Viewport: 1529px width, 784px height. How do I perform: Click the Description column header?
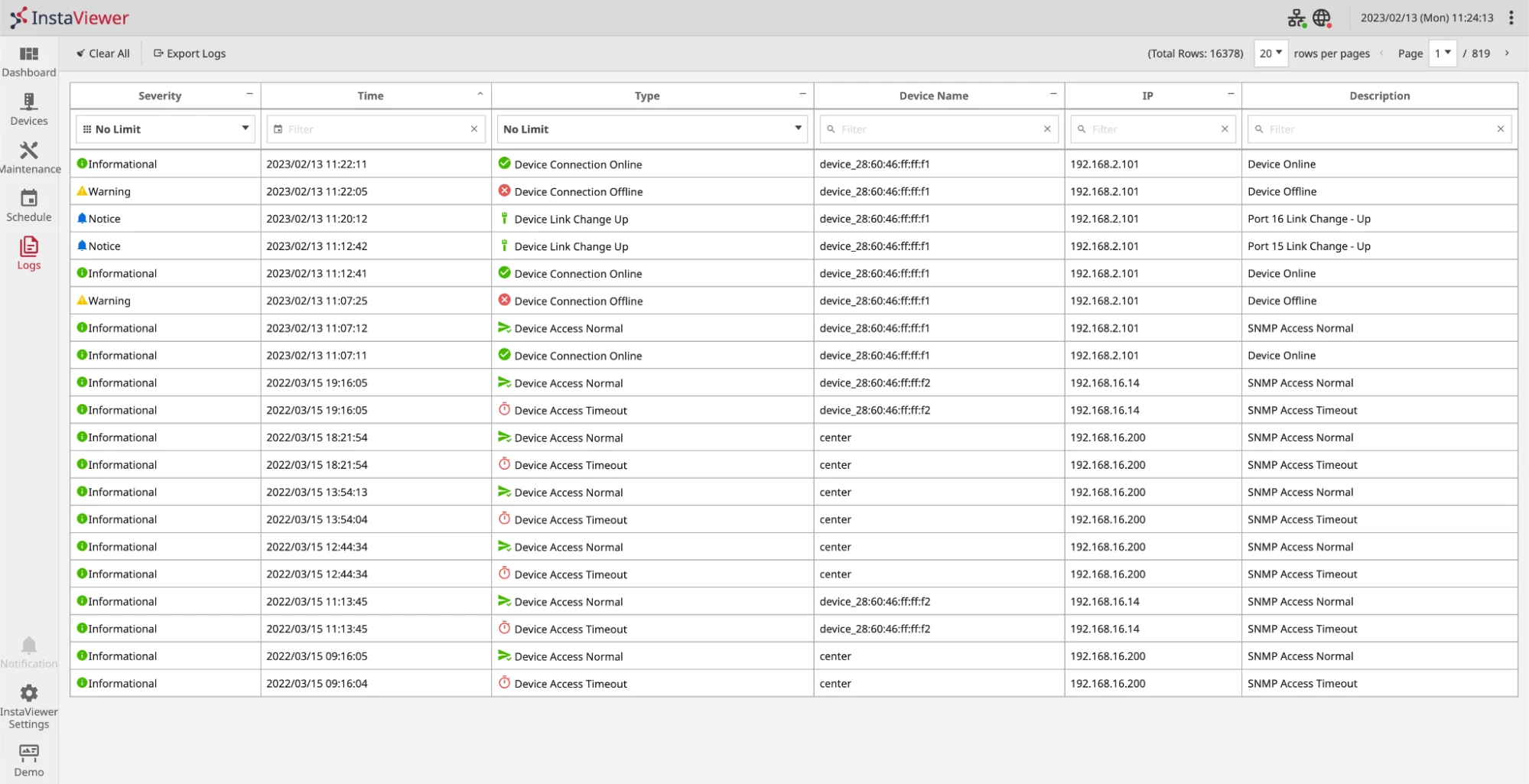pyautogui.click(x=1379, y=96)
